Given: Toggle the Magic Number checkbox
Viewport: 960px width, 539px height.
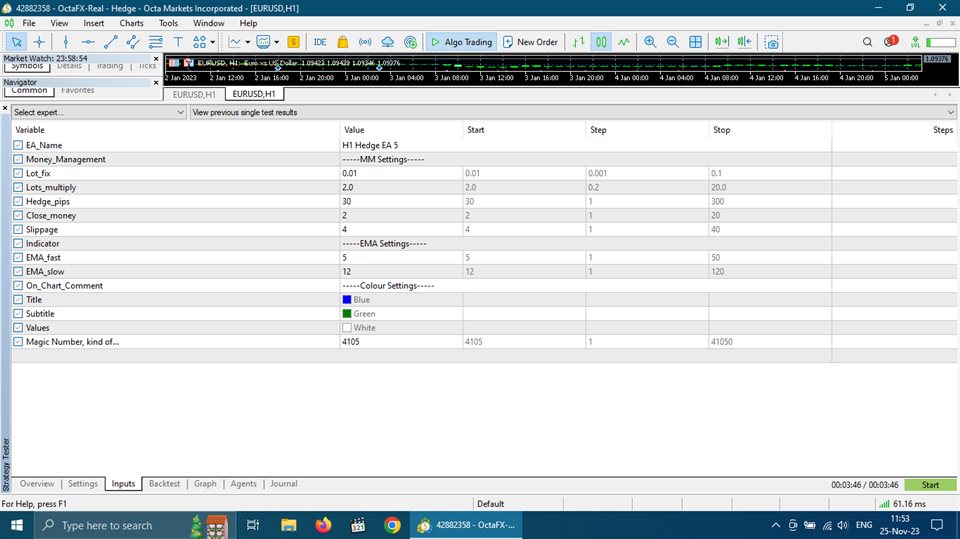Looking at the screenshot, I should tap(18, 342).
